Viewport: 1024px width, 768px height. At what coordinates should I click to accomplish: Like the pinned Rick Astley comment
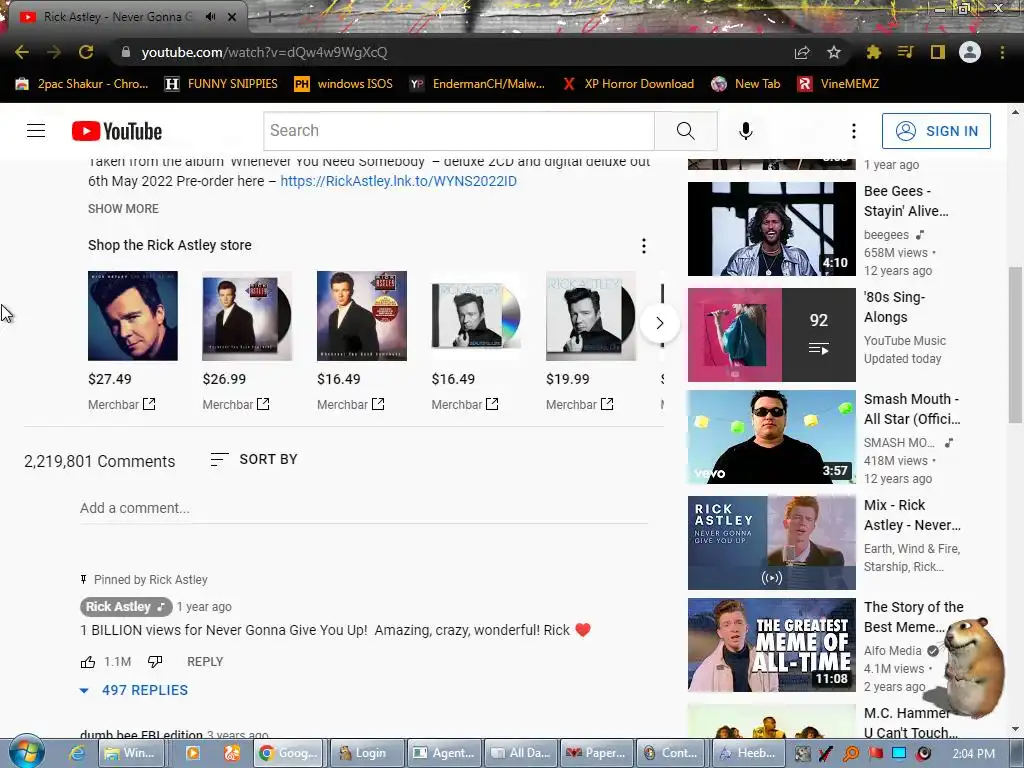point(88,662)
